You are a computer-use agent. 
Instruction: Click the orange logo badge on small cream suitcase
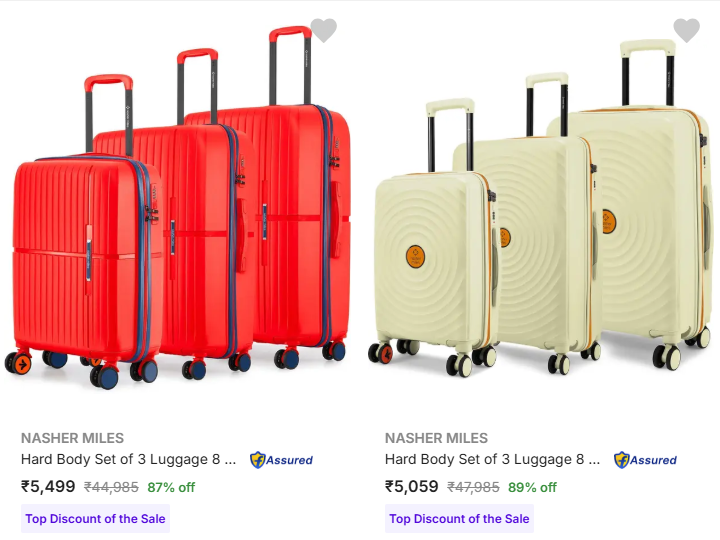(416, 256)
